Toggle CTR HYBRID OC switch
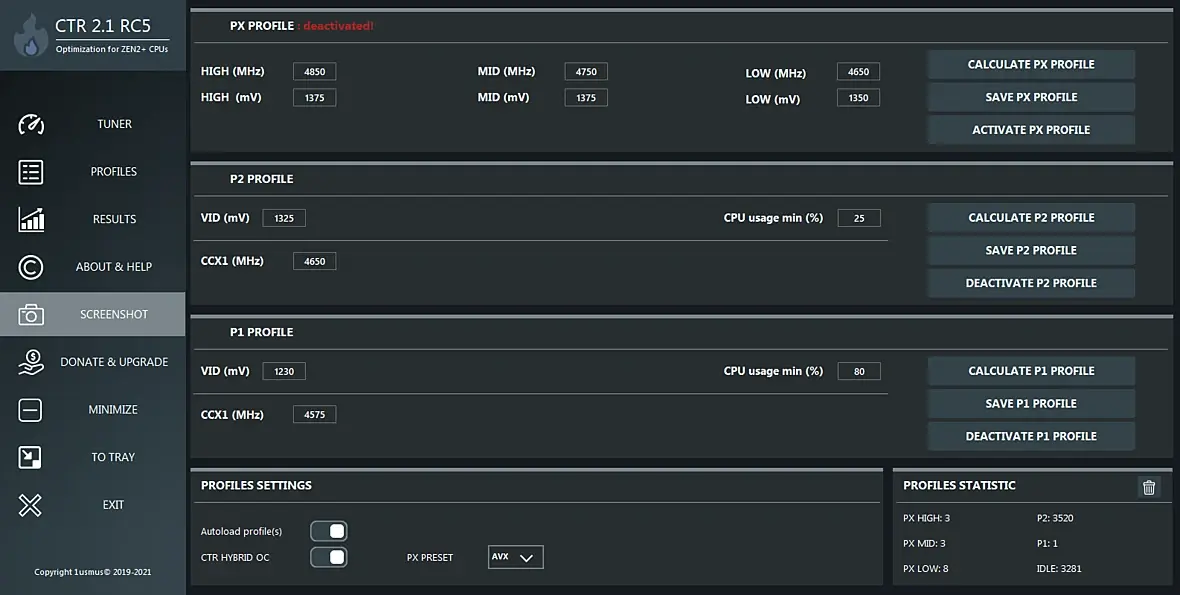This screenshot has height=595, width=1180. [x=329, y=557]
